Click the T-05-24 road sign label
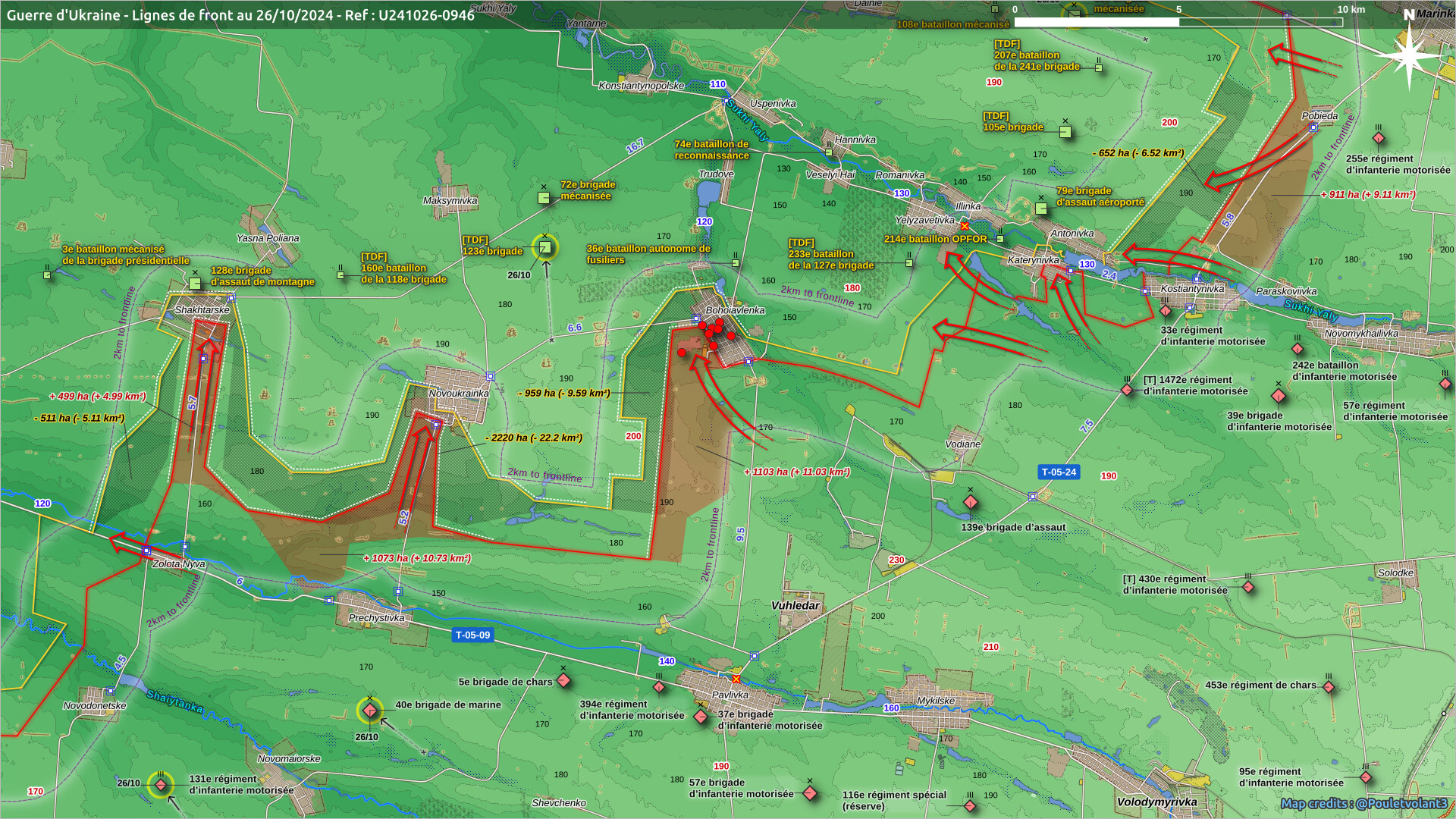The image size is (1456, 819). [x=1058, y=472]
